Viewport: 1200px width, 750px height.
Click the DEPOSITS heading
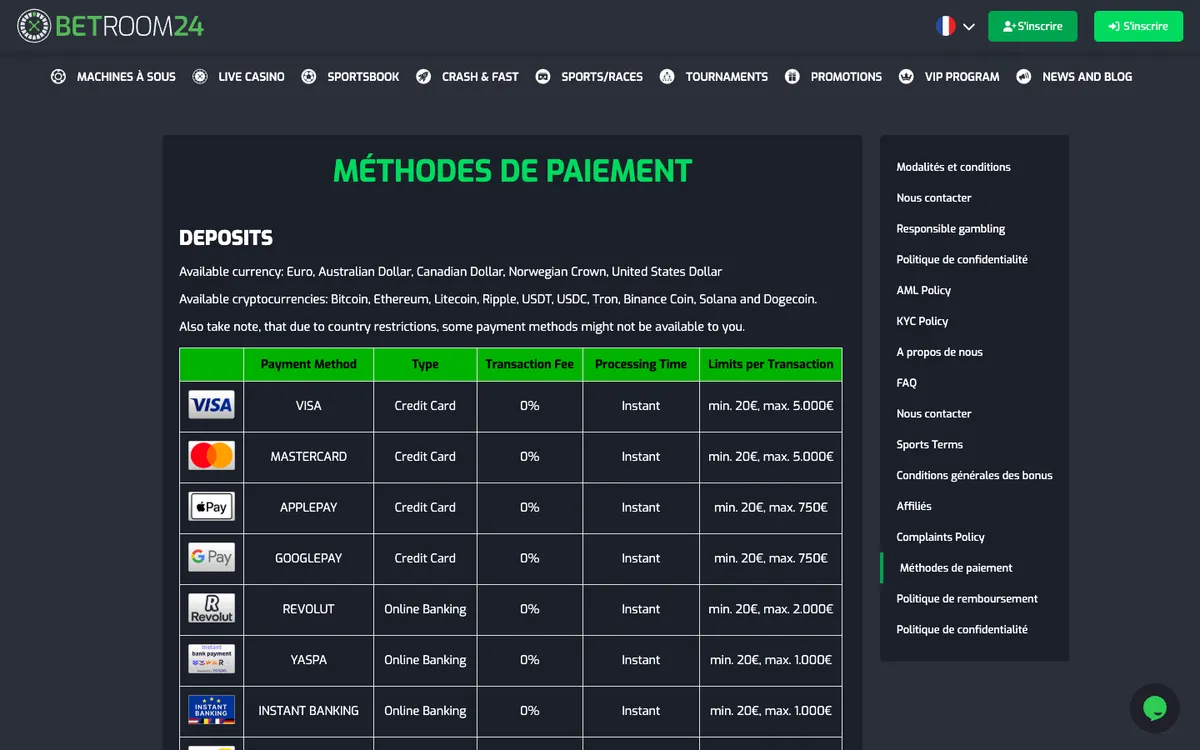coord(226,238)
